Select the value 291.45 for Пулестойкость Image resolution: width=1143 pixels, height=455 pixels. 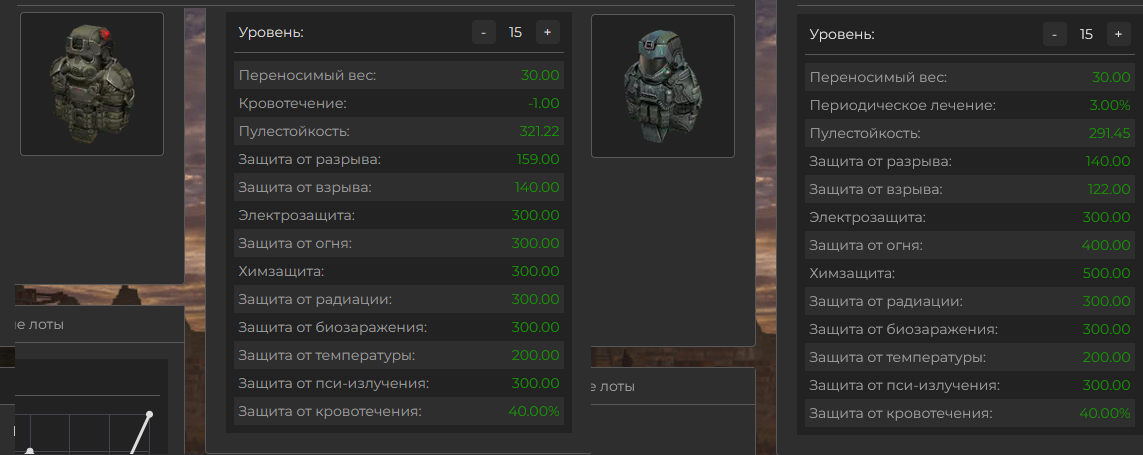coord(1110,133)
